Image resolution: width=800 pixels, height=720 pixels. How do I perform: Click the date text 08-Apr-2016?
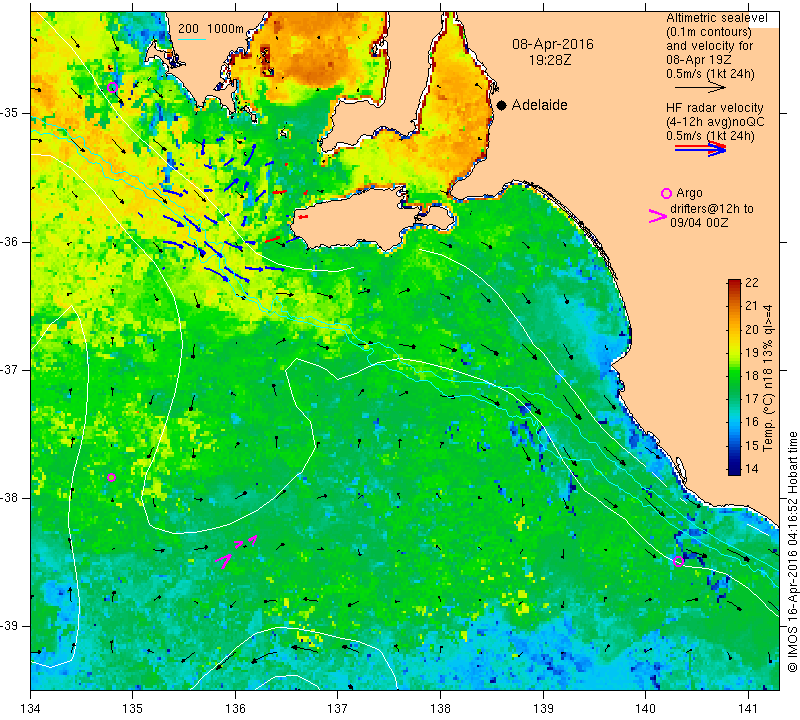[x=553, y=44]
